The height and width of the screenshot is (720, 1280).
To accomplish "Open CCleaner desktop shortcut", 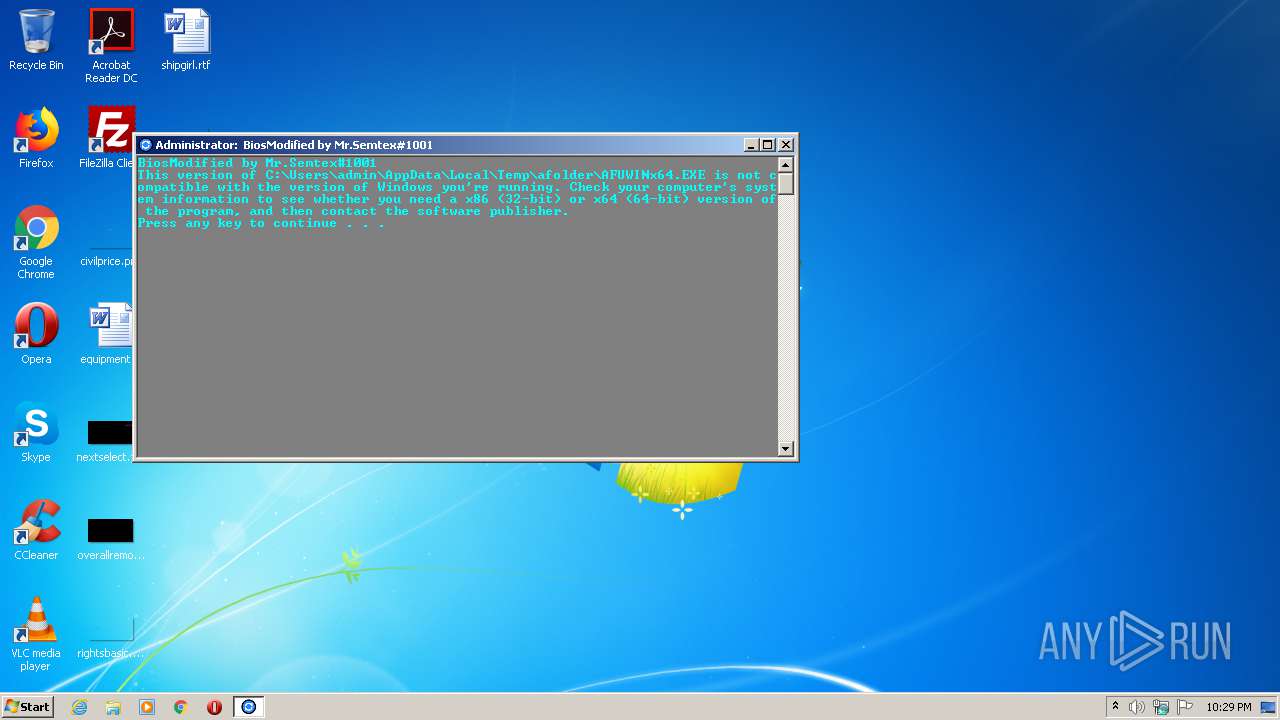I will (x=36, y=530).
